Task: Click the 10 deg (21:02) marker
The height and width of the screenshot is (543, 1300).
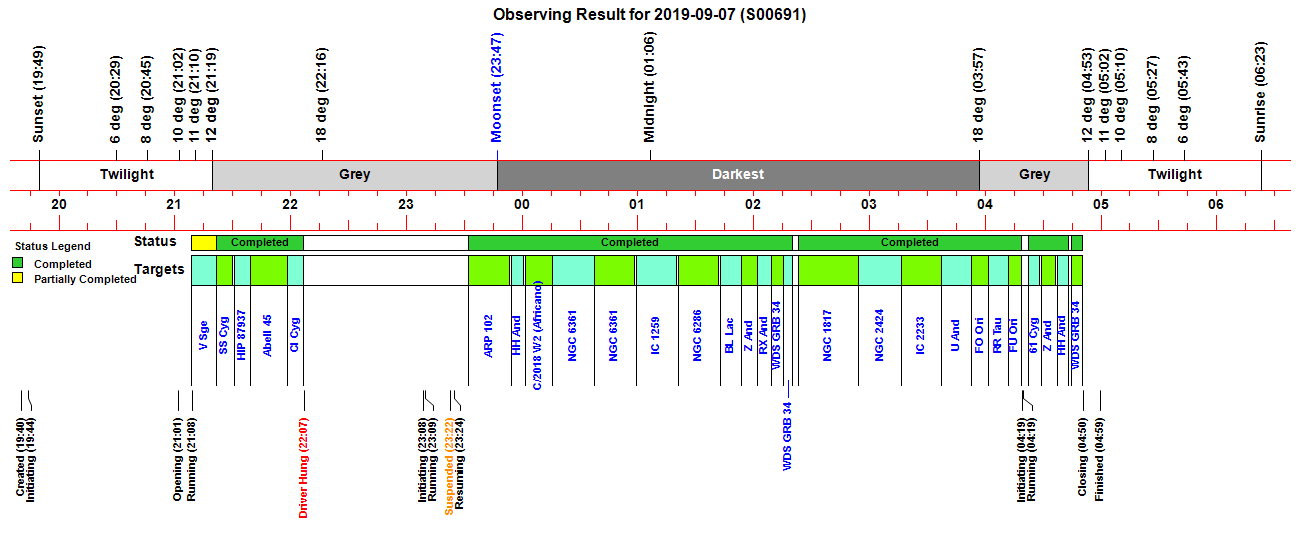Action: (x=179, y=95)
